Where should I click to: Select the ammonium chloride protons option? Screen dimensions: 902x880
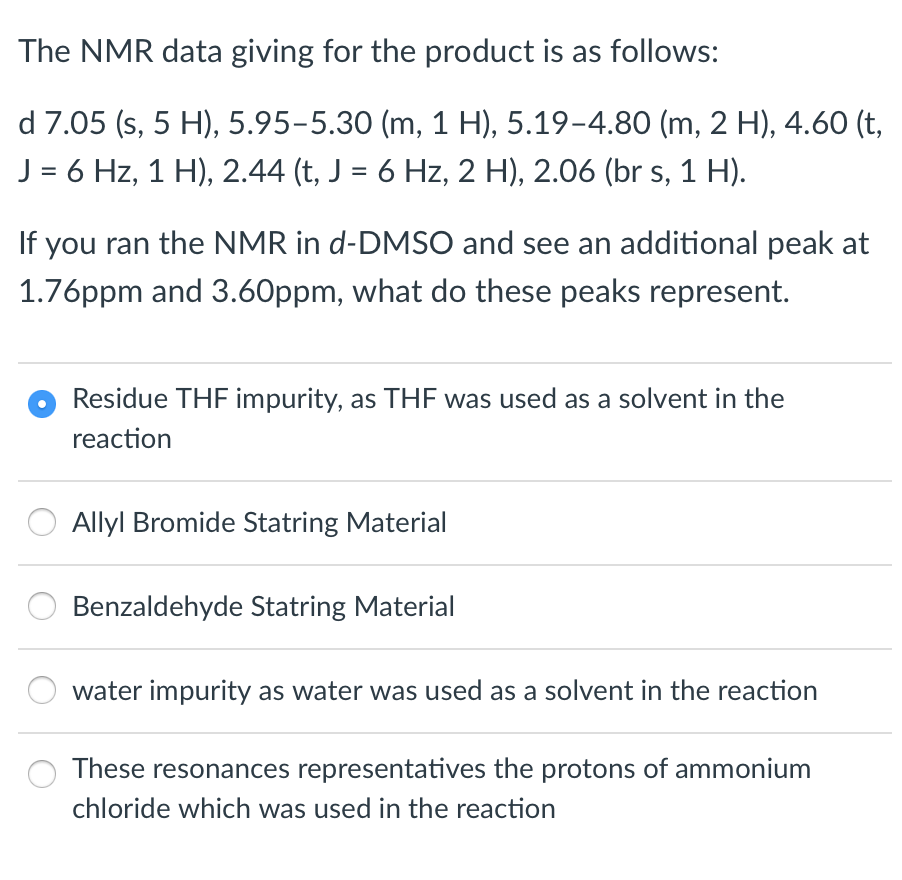tap(441, 789)
